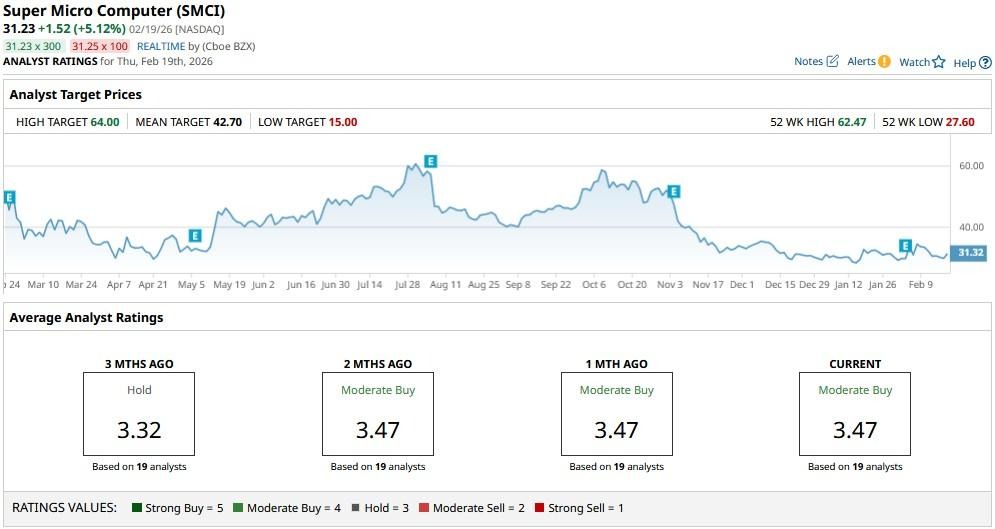
Task: Click the Super Micro Computer (SMCI) title
Action: [114, 11]
